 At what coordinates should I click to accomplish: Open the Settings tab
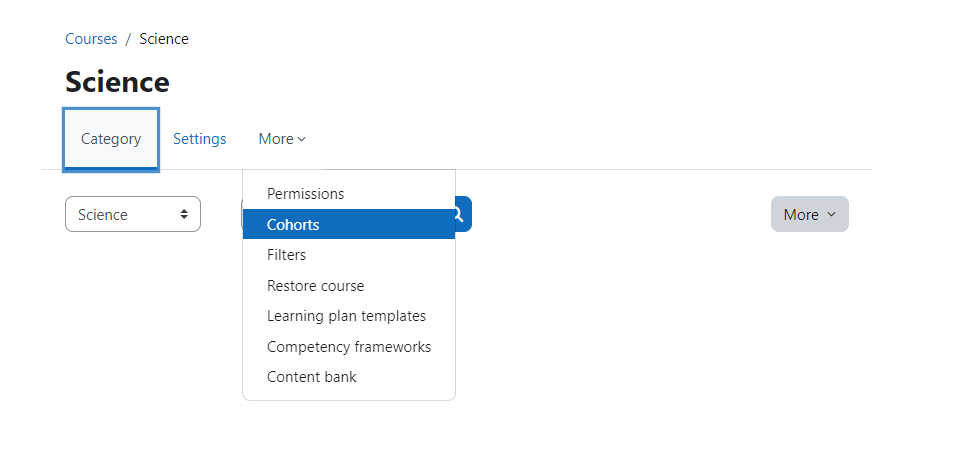tap(199, 139)
